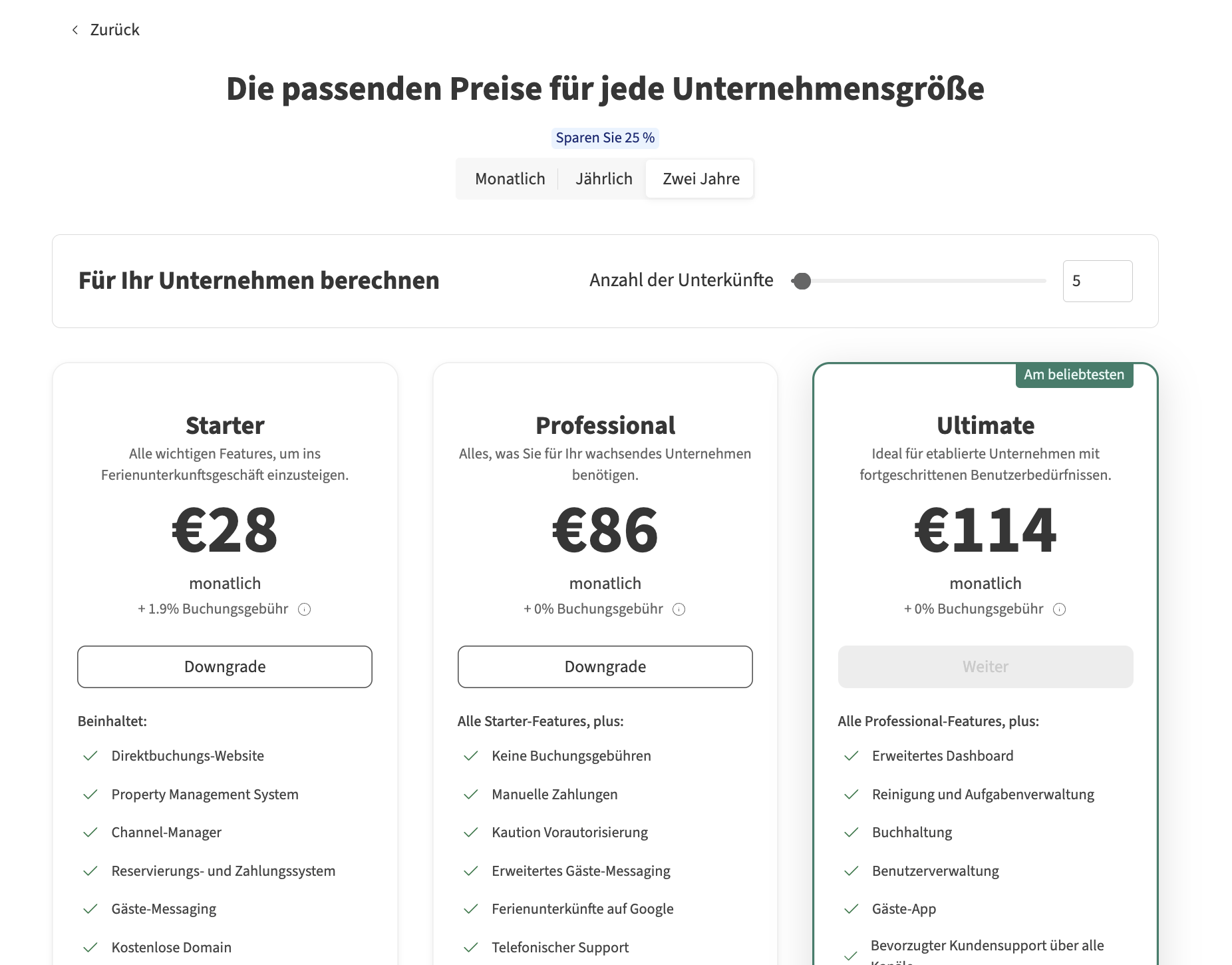Switch billing to Monatlich
The height and width of the screenshot is (965, 1232).
coord(510,179)
